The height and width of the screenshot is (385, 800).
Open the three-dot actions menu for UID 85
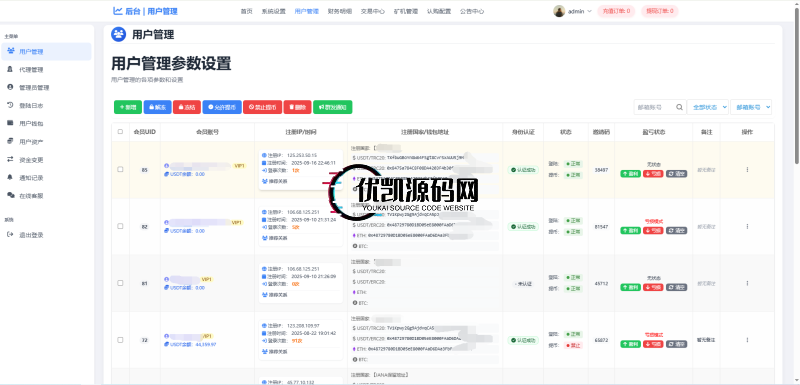click(x=747, y=169)
